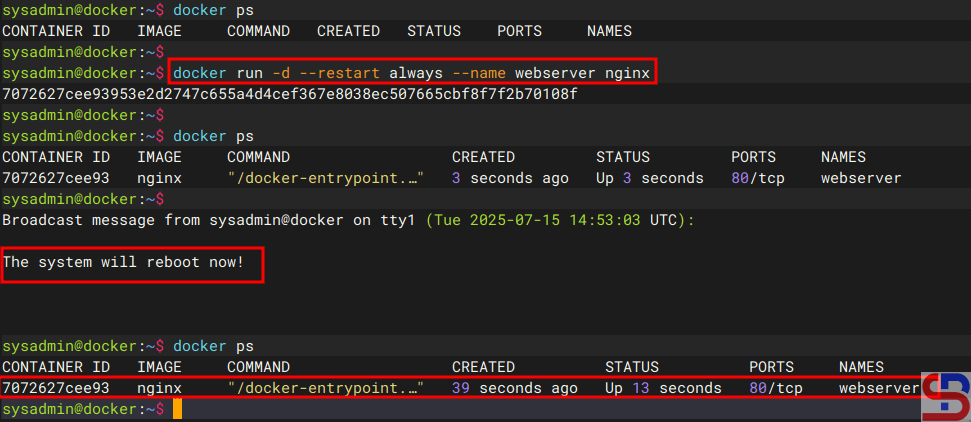
Task: Click NAMES header in the topmost header row
Action: (x=609, y=31)
